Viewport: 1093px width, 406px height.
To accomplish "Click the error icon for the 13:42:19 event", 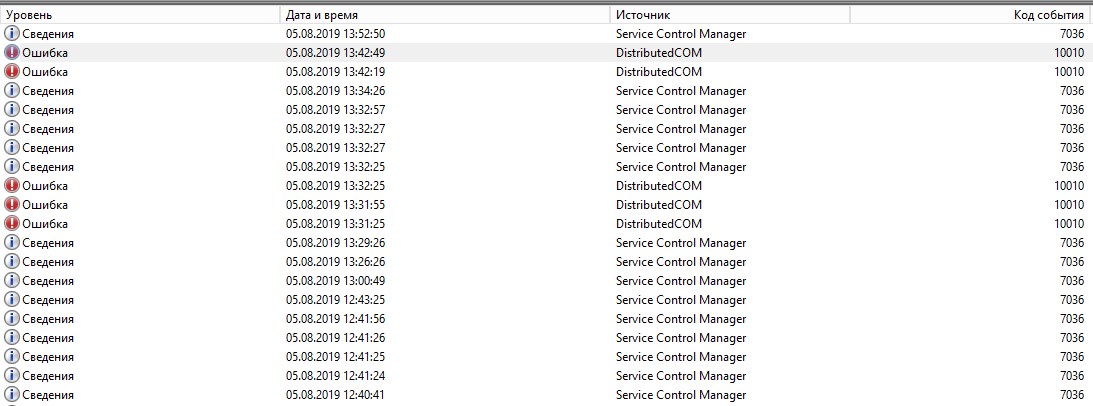I will point(12,72).
